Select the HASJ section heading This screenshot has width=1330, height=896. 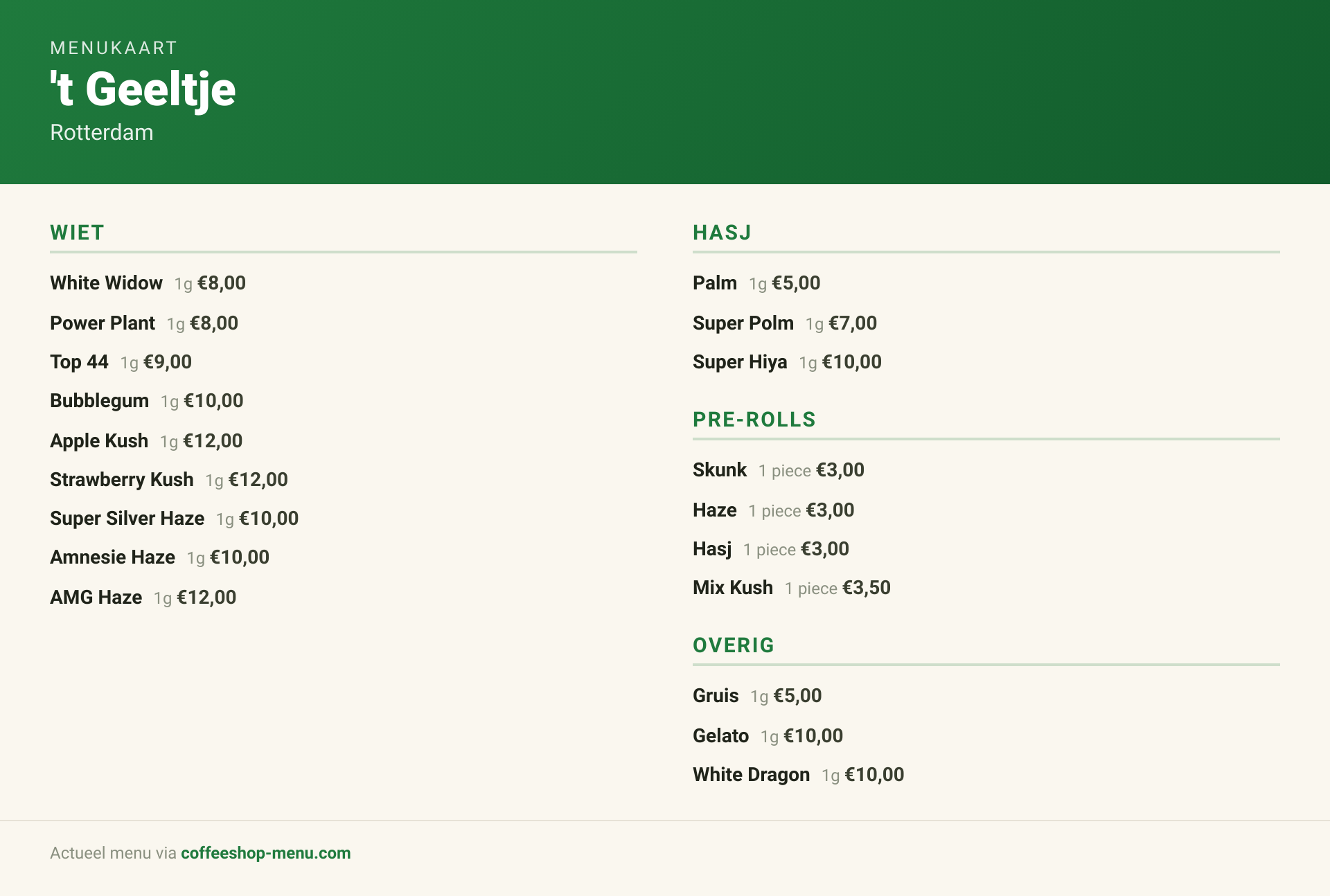(722, 233)
